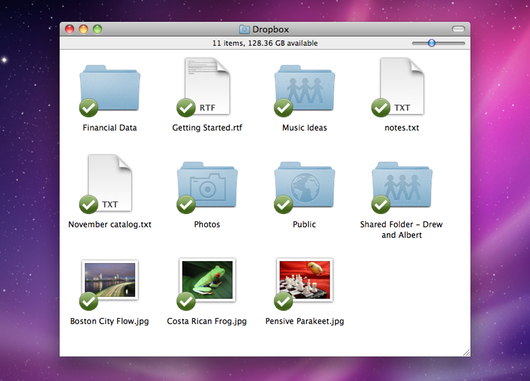
Task: Click the Getting Started.rtf filename label
Action: pyautogui.click(x=207, y=128)
